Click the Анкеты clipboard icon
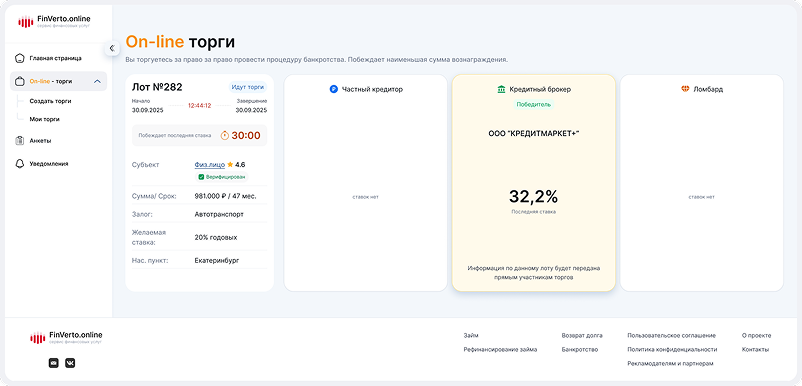The width and height of the screenshot is (802, 386). 19,141
